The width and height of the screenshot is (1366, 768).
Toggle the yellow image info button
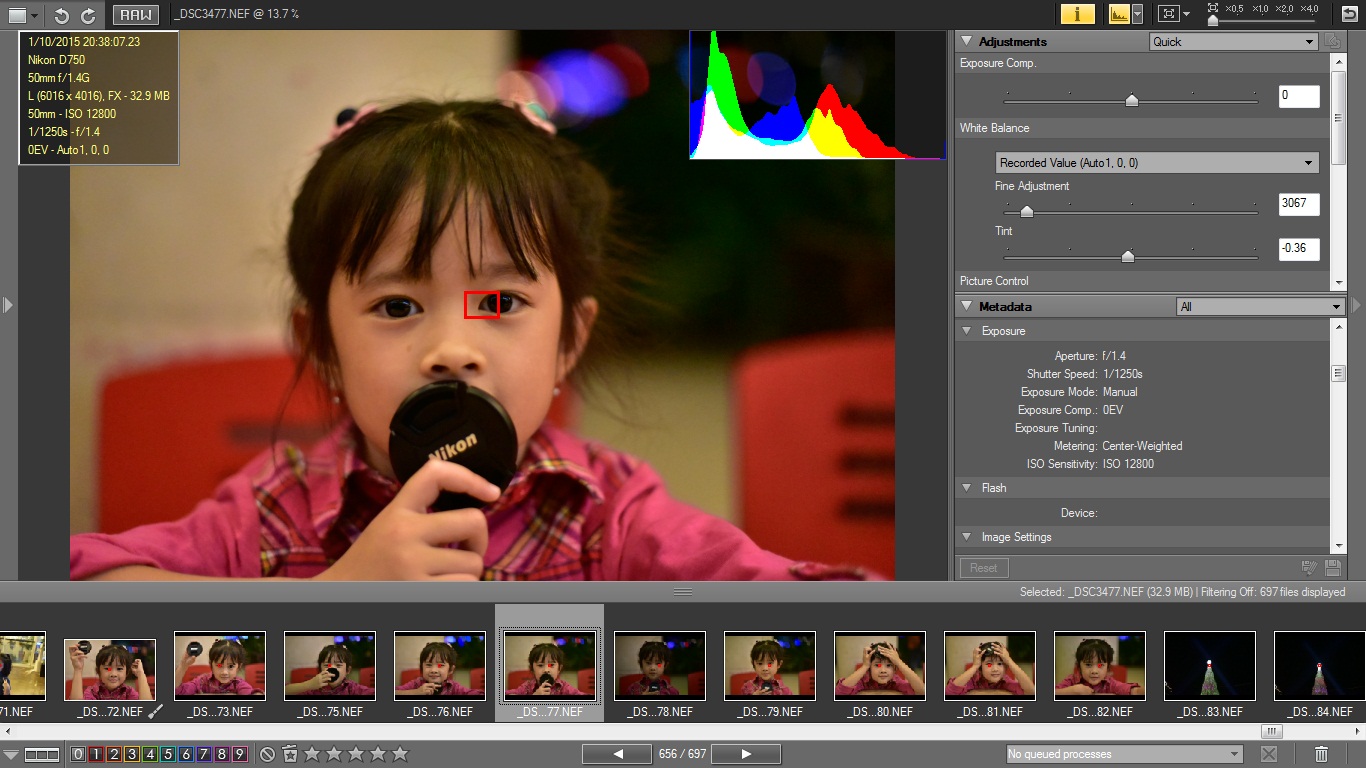[1077, 14]
